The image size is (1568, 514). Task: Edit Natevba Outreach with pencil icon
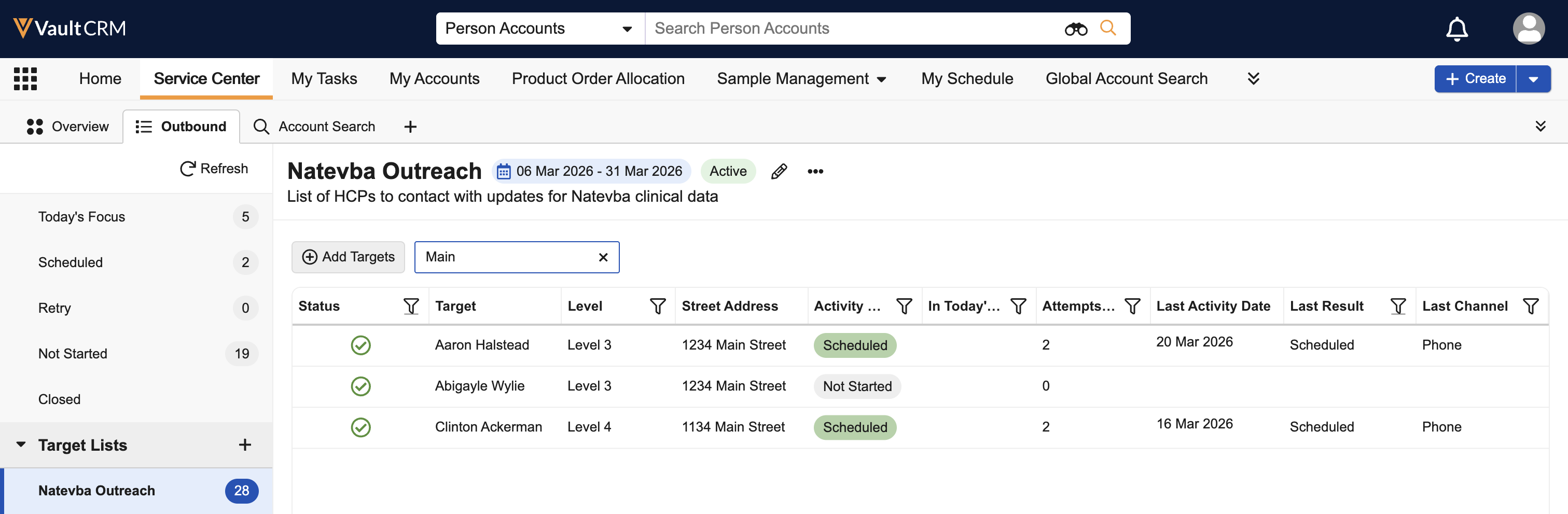[x=779, y=172]
